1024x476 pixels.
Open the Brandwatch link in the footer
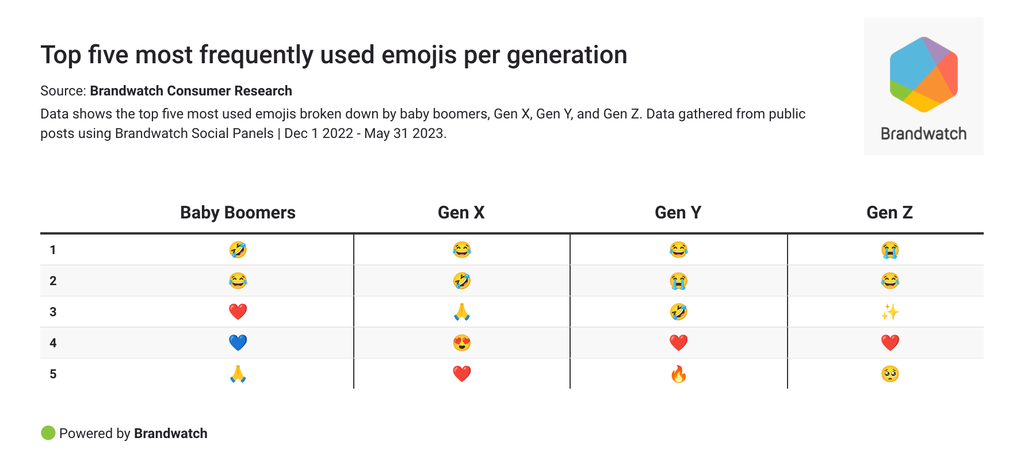171,433
